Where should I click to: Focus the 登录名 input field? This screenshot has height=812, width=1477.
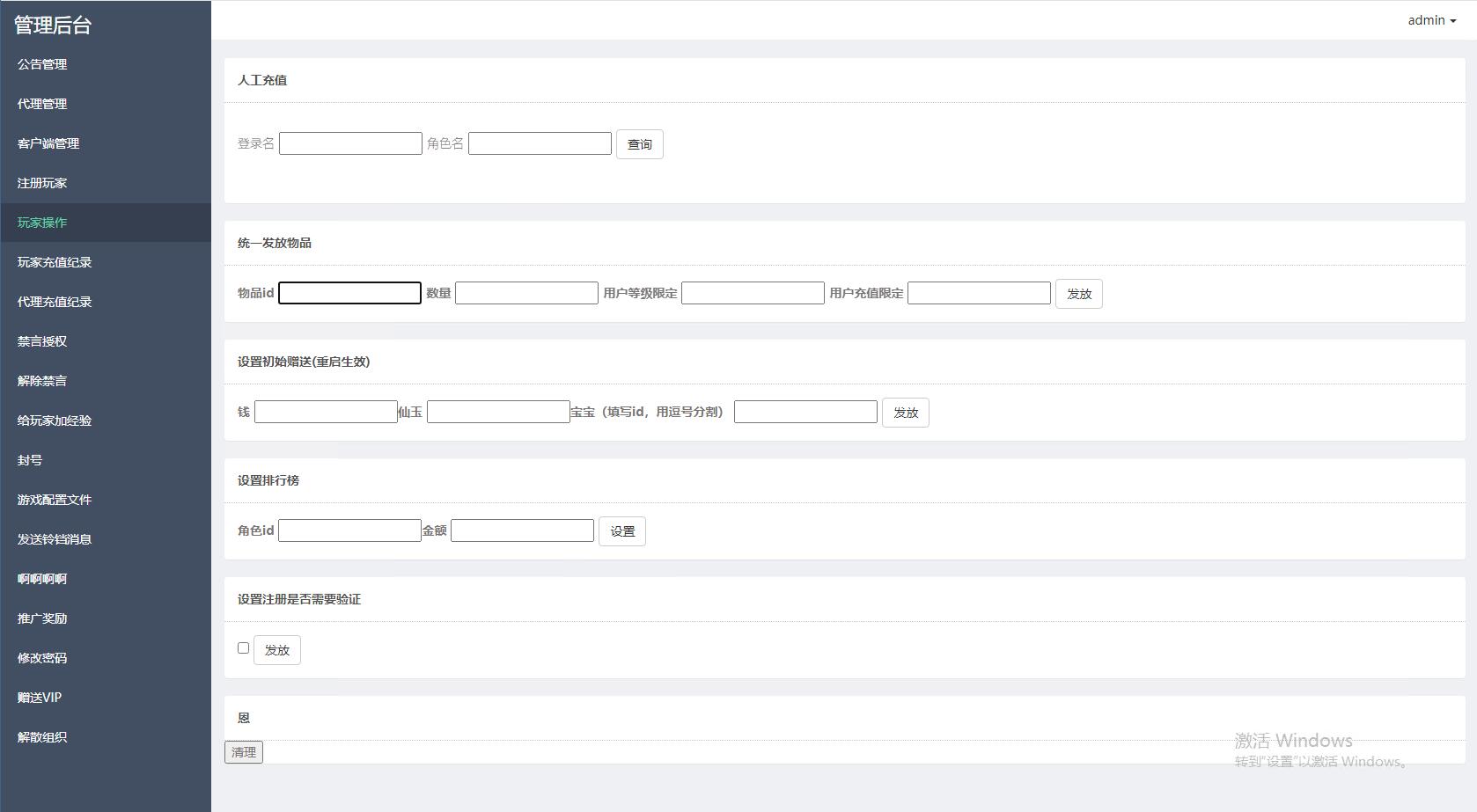[350, 143]
